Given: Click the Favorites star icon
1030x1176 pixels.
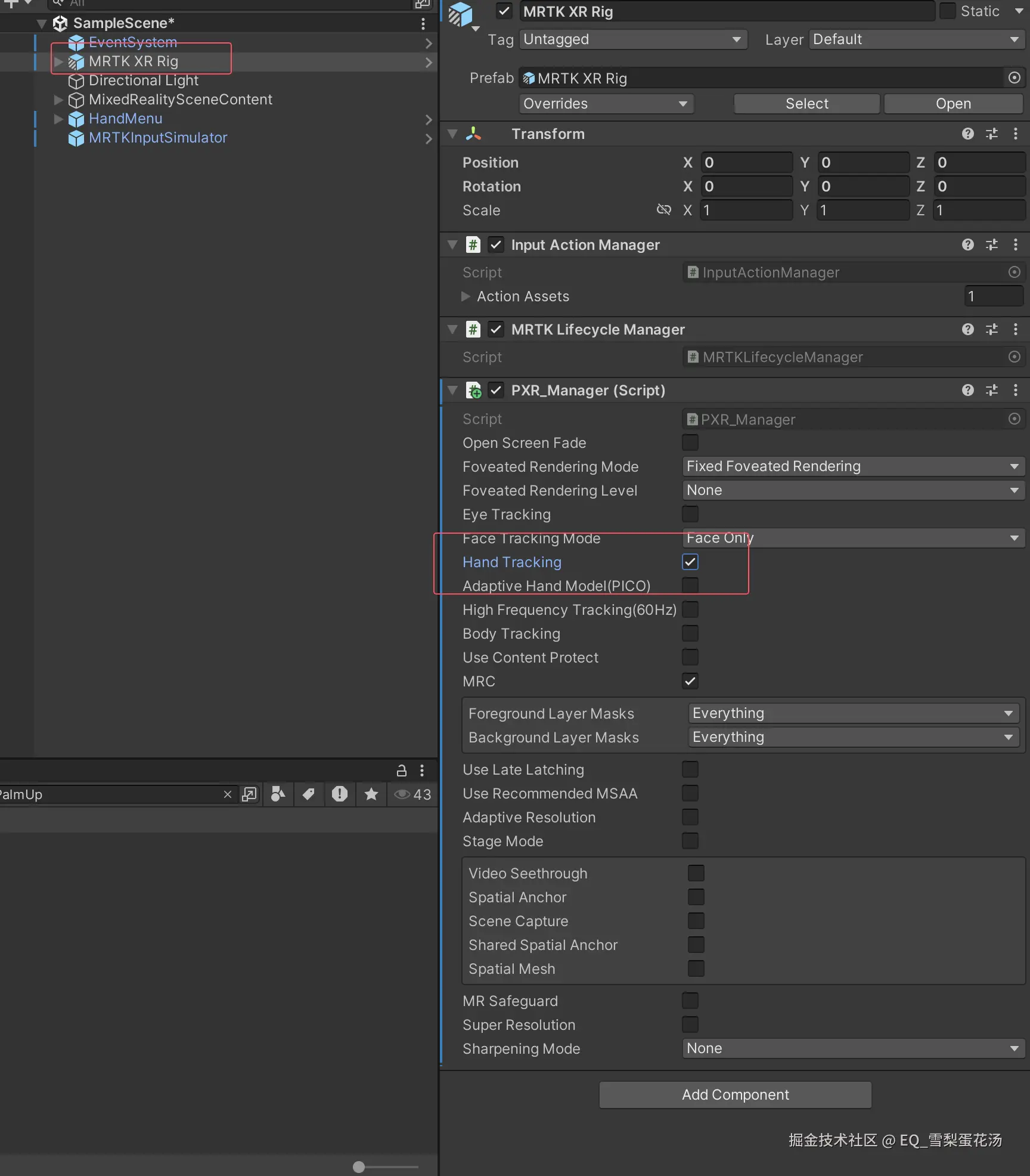Looking at the screenshot, I should tap(371, 794).
